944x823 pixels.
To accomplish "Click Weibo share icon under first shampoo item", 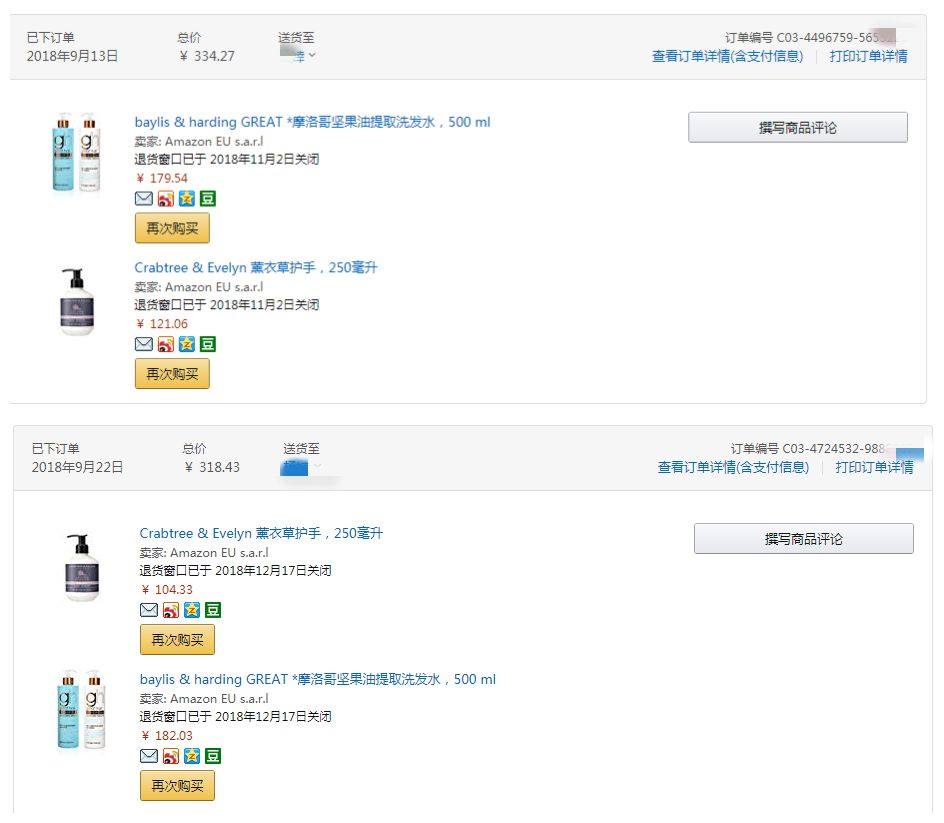I will 166,198.
